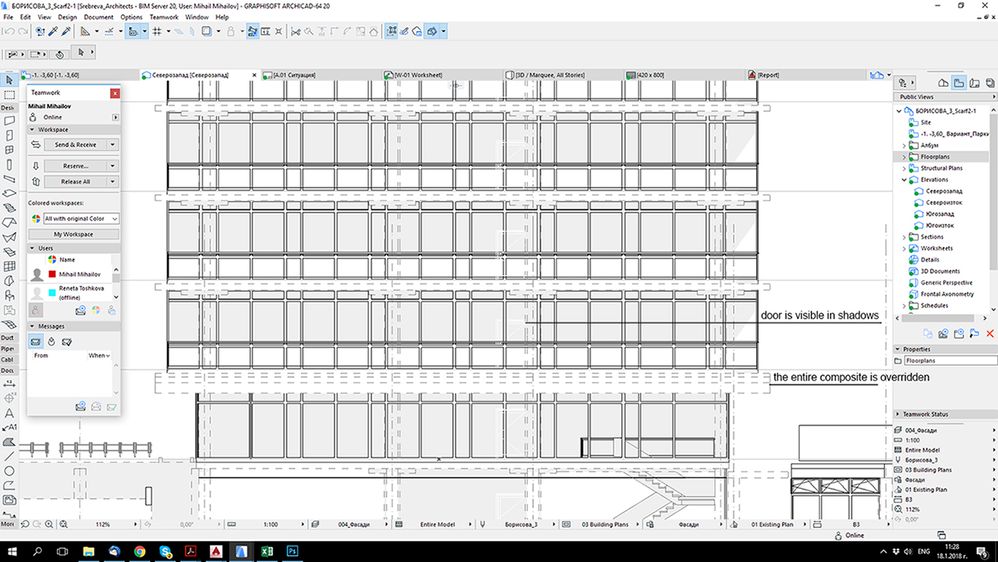Open the new message icon below the users list
Image resolution: width=998 pixels, height=562 pixels.
click(81, 310)
